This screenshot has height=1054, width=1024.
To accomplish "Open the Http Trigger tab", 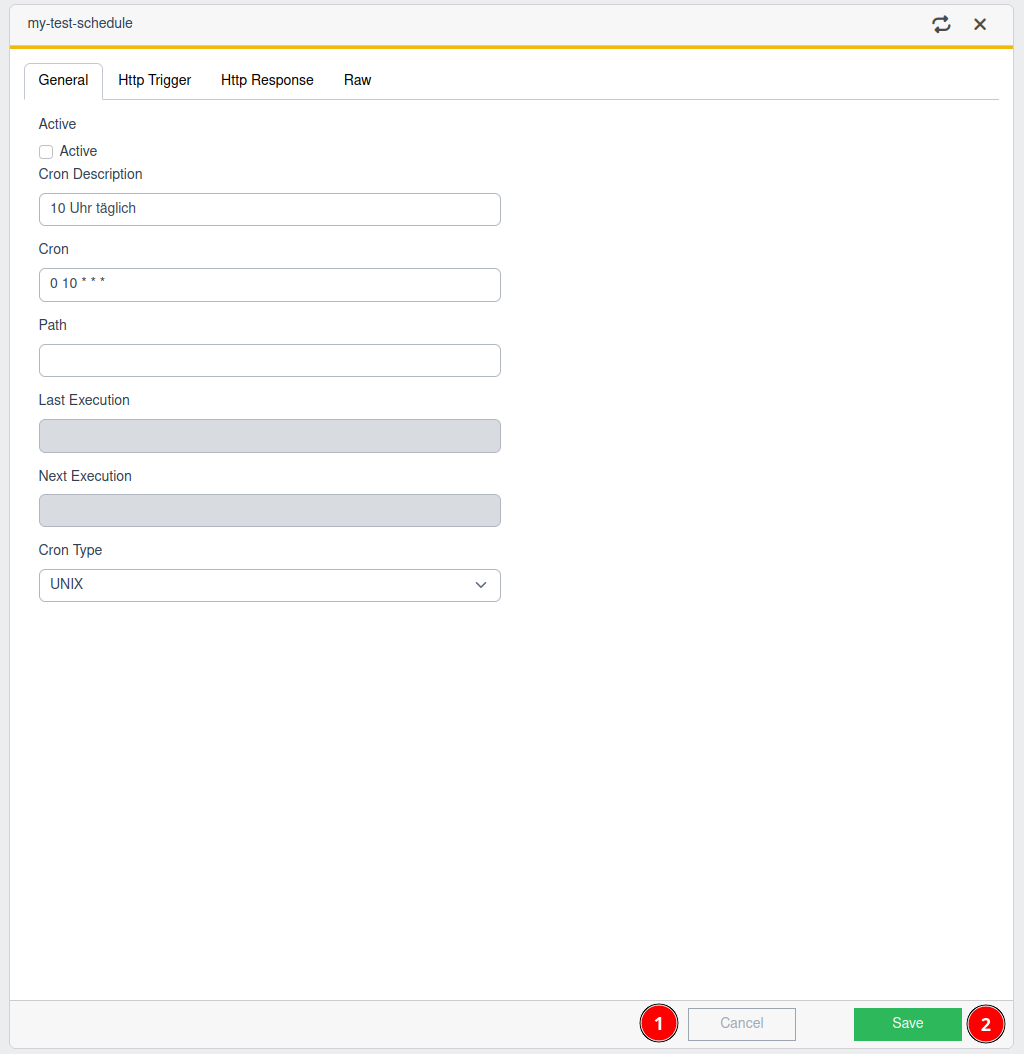I will pyautogui.click(x=155, y=81).
